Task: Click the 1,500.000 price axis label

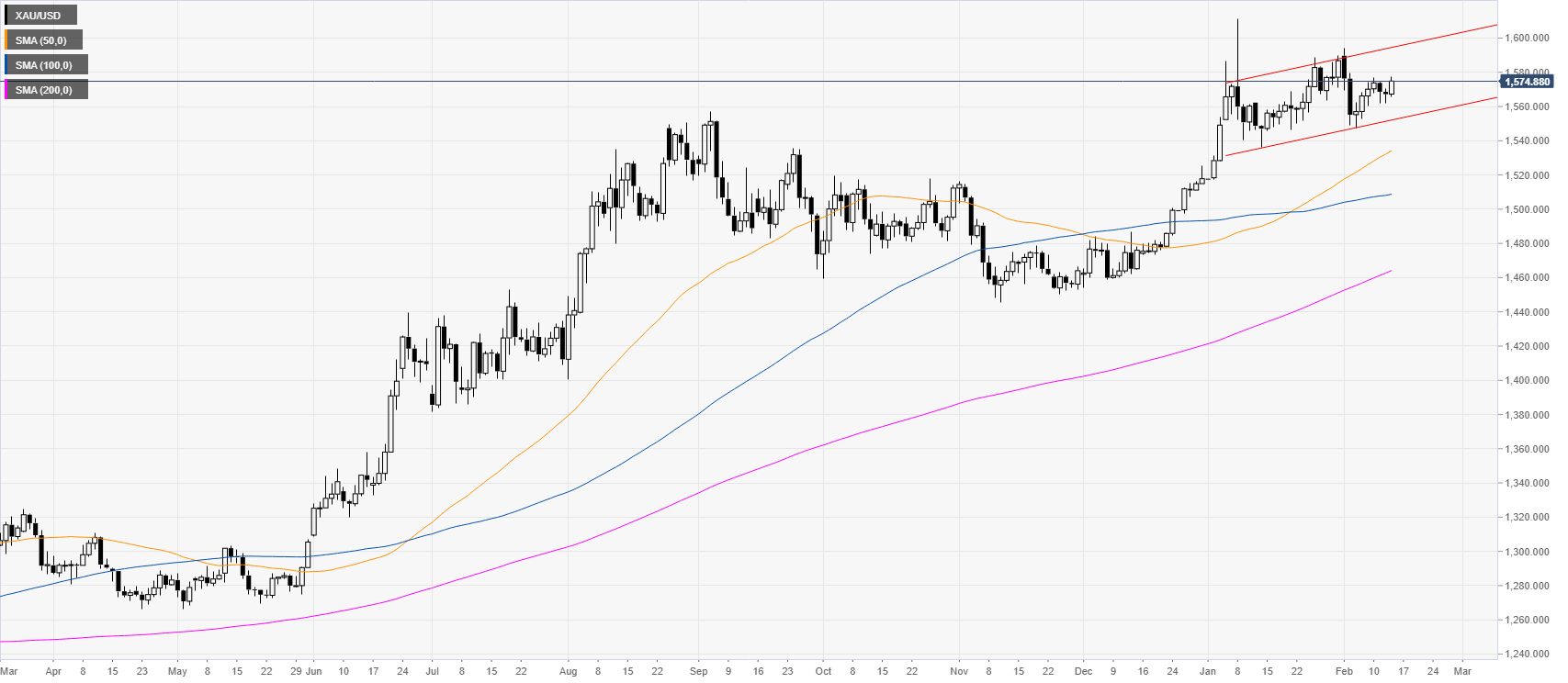Action: [x=1527, y=209]
